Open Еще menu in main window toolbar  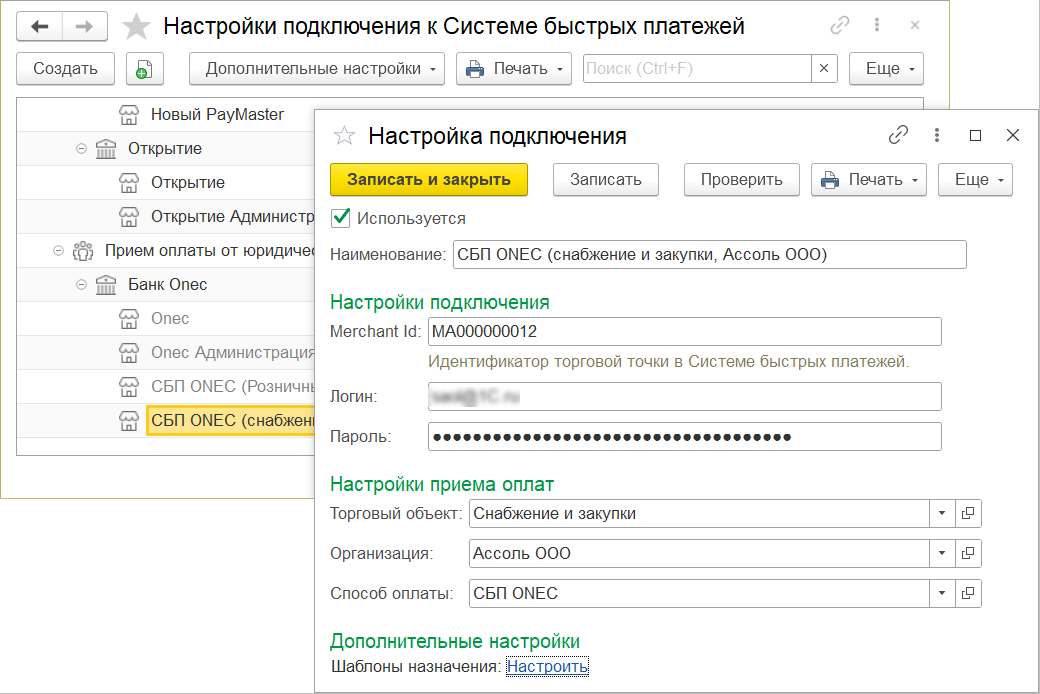886,69
